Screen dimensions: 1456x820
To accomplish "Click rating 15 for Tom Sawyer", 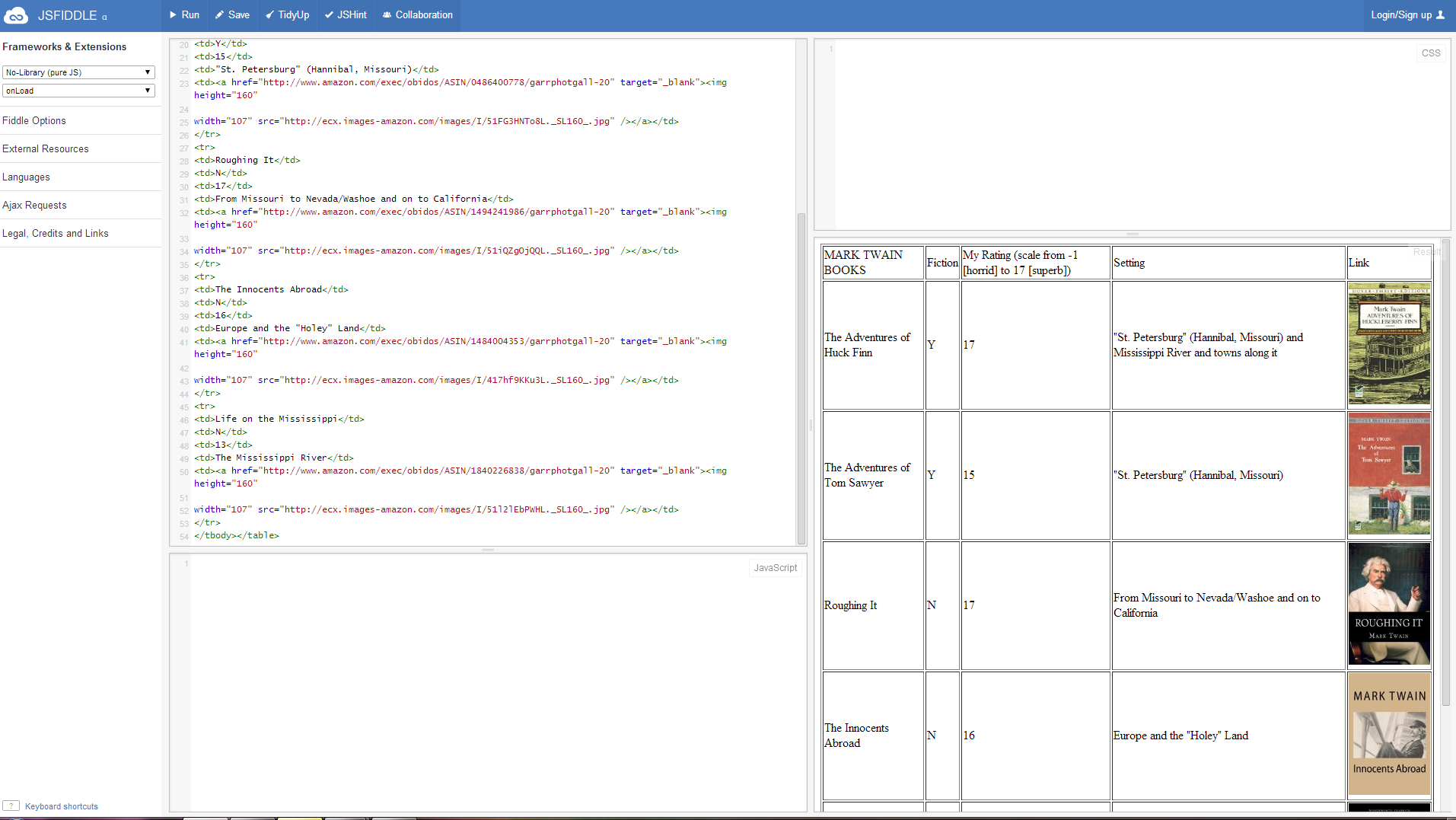I will (1035, 475).
